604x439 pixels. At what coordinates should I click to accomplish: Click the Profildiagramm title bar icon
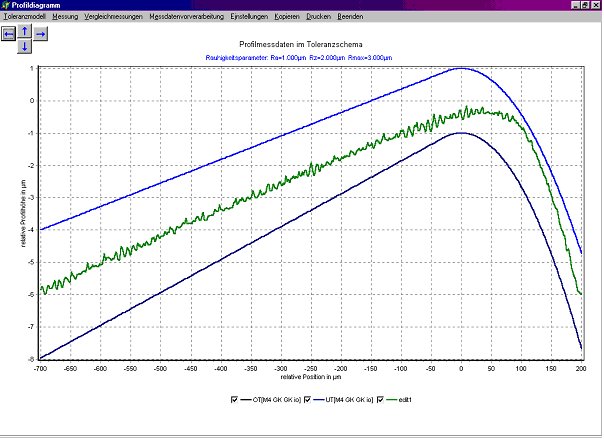(x=7, y=6)
